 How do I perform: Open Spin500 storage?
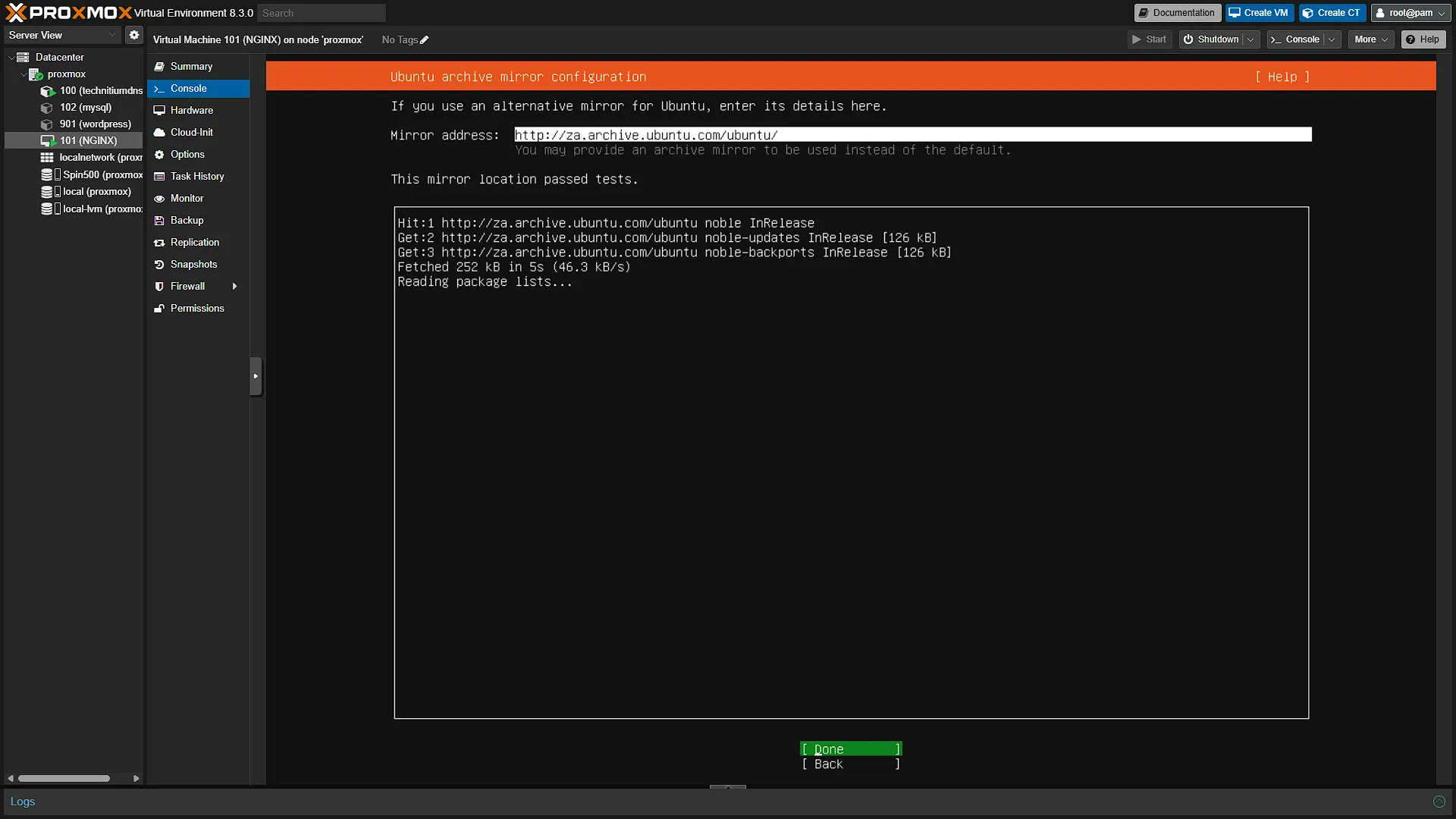coord(92,175)
